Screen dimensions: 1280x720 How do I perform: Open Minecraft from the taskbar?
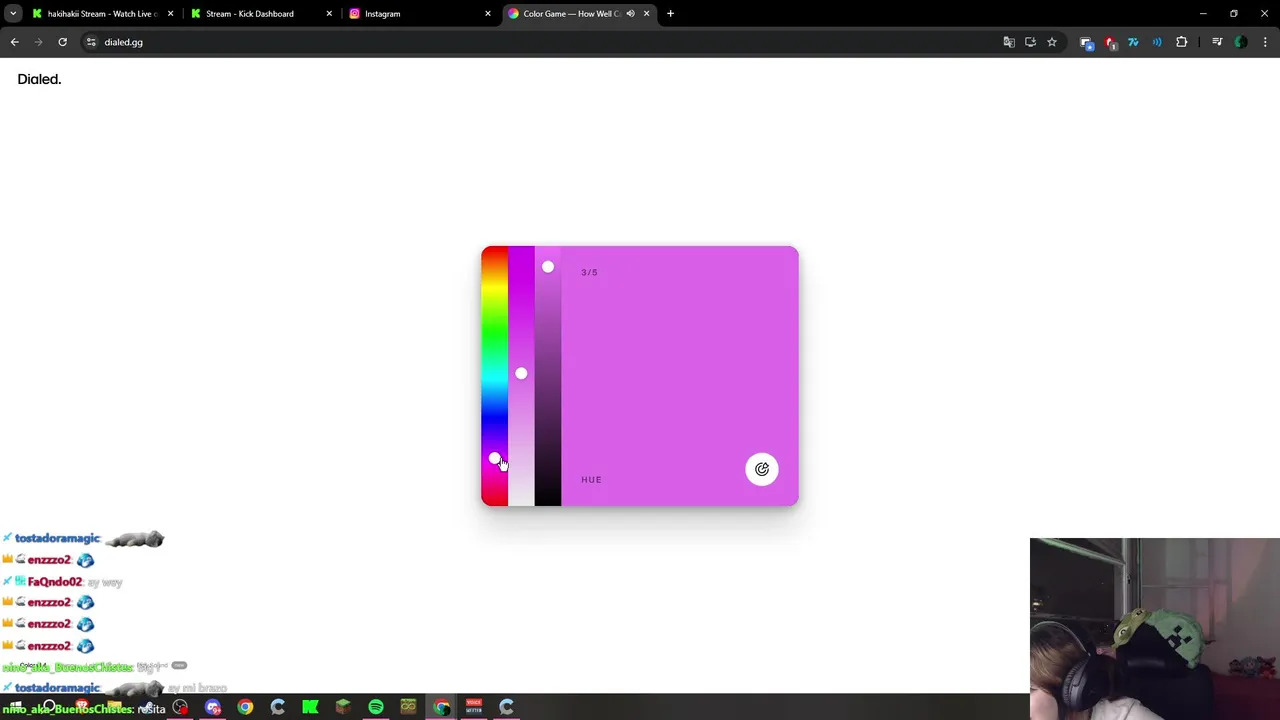tap(343, 707)
